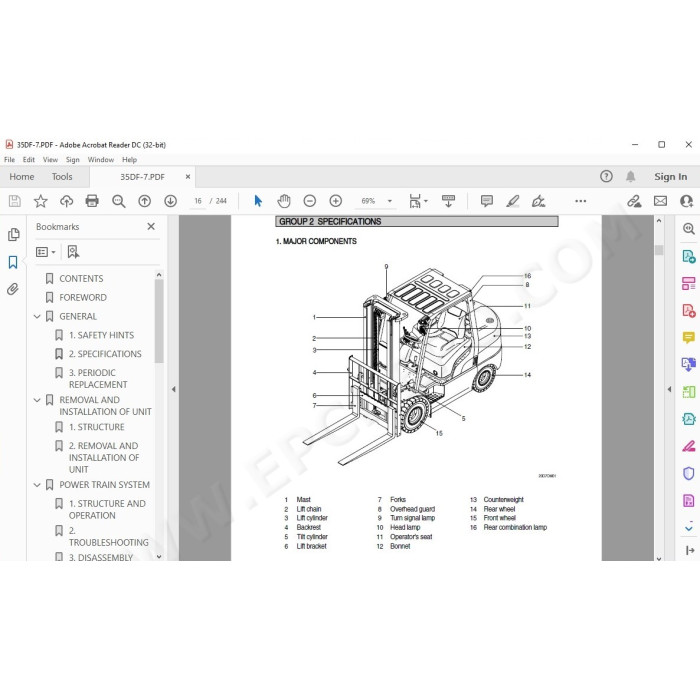Collapse the left navigation pane arrow
This screenshot has height=700, width=700.
174,389
